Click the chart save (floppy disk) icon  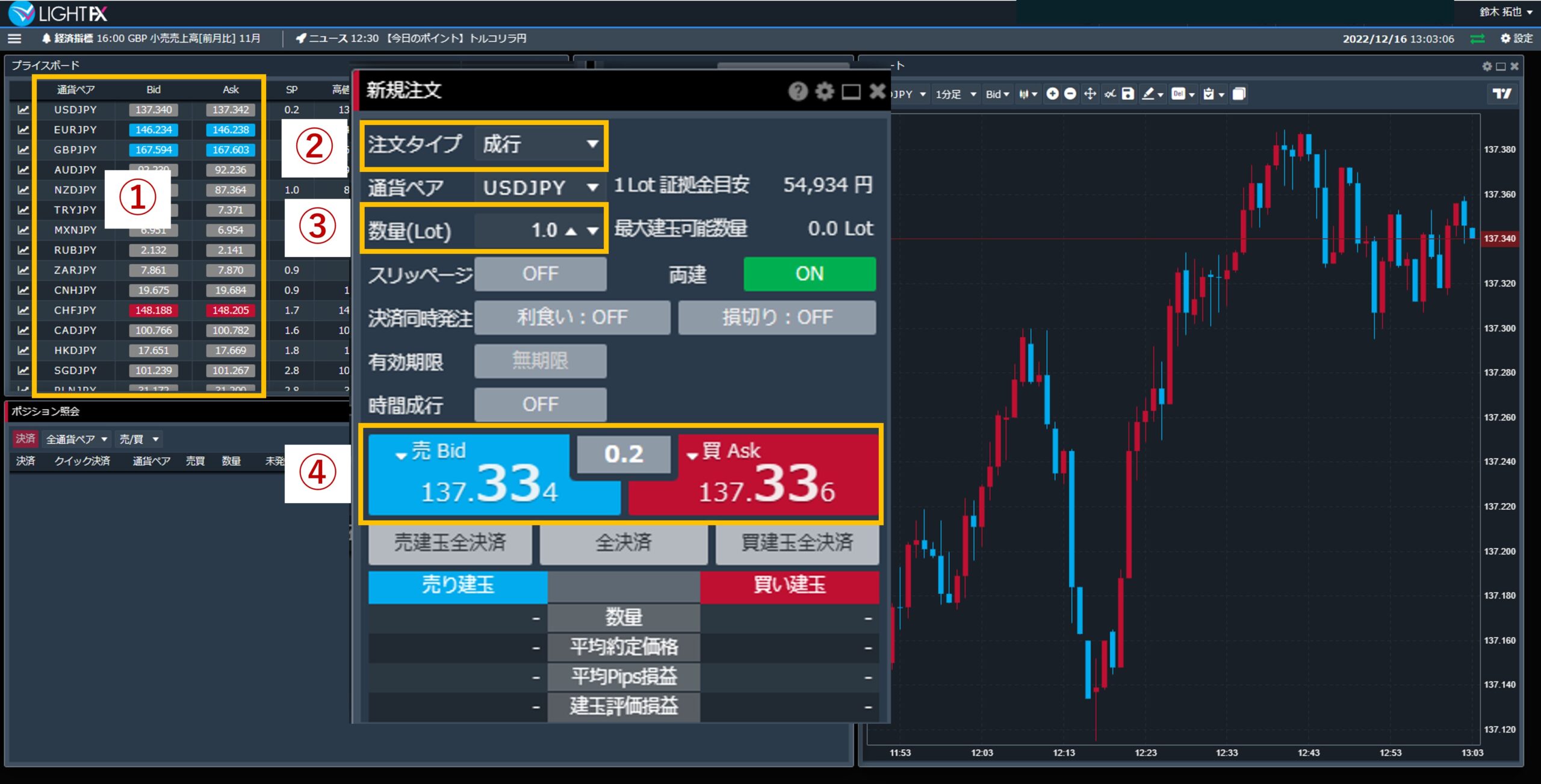[x=1128, y=94]
